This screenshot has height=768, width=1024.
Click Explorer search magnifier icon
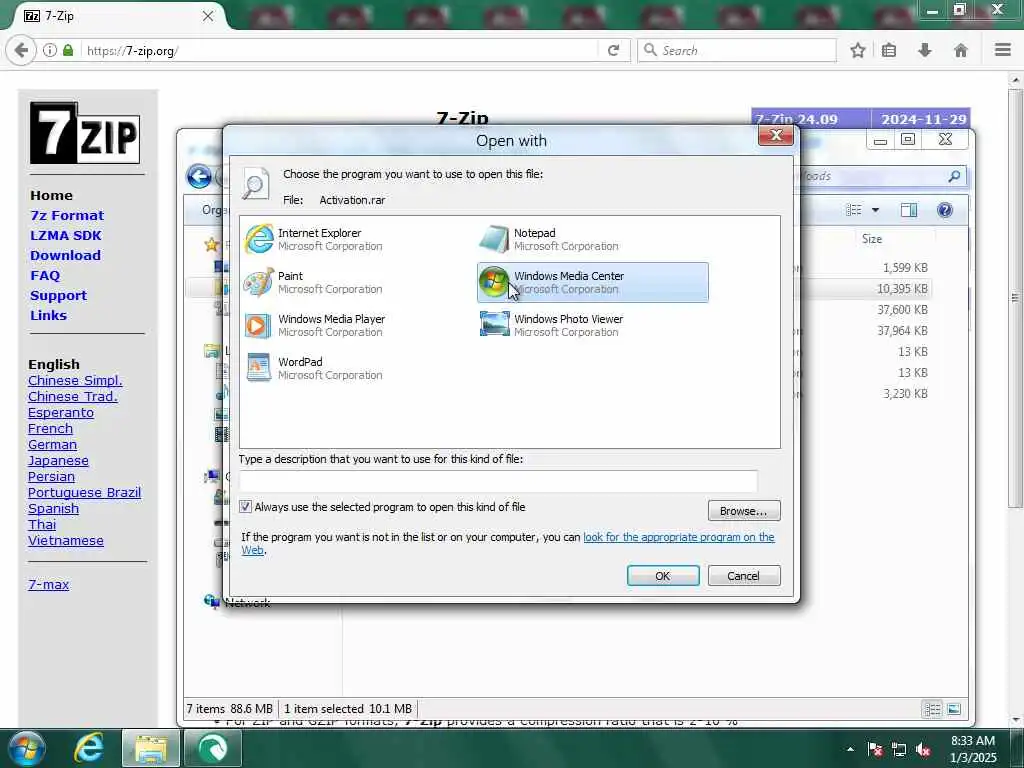(x=954, y=176)
